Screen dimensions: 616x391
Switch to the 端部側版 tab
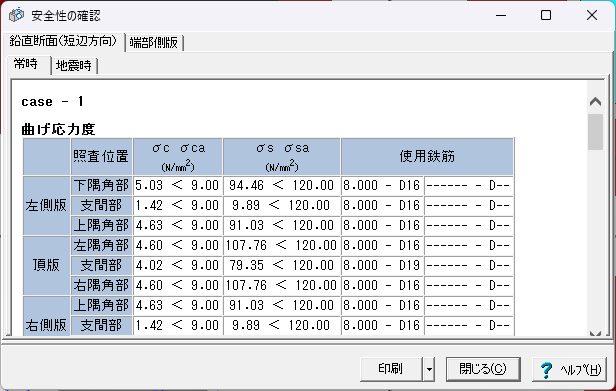[154, 42]
